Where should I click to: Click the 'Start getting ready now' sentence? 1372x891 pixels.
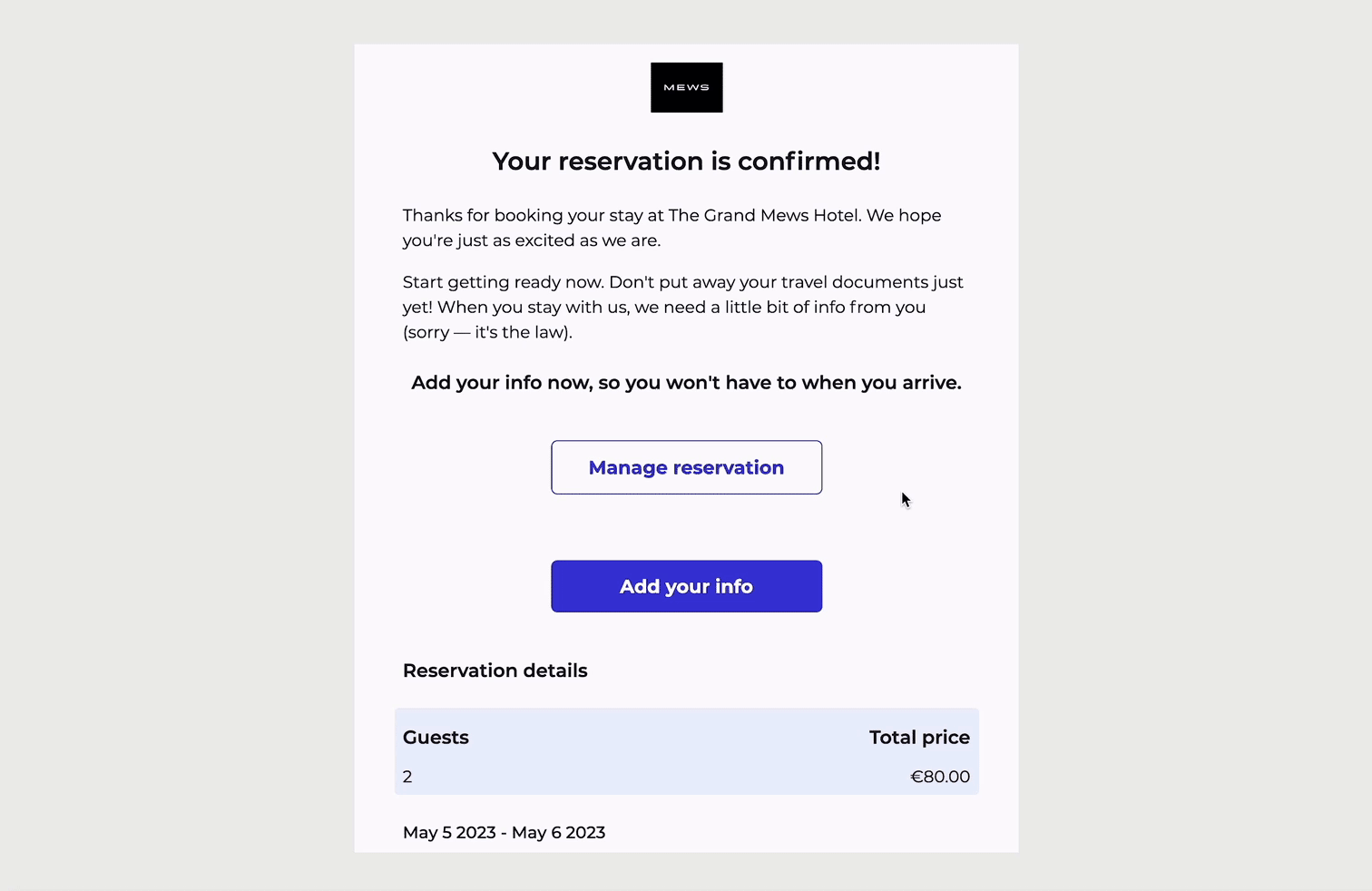pos(504,282)
